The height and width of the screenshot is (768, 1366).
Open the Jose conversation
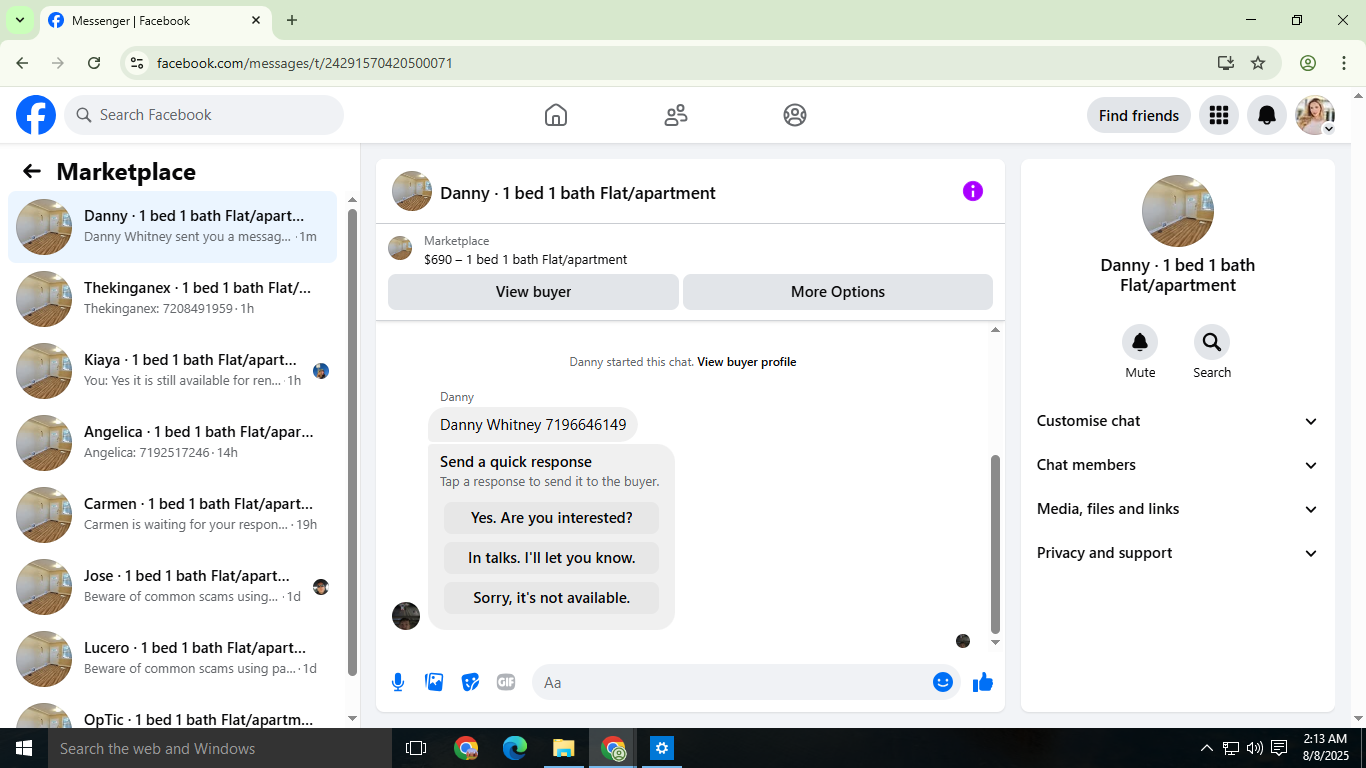point(173,587)
